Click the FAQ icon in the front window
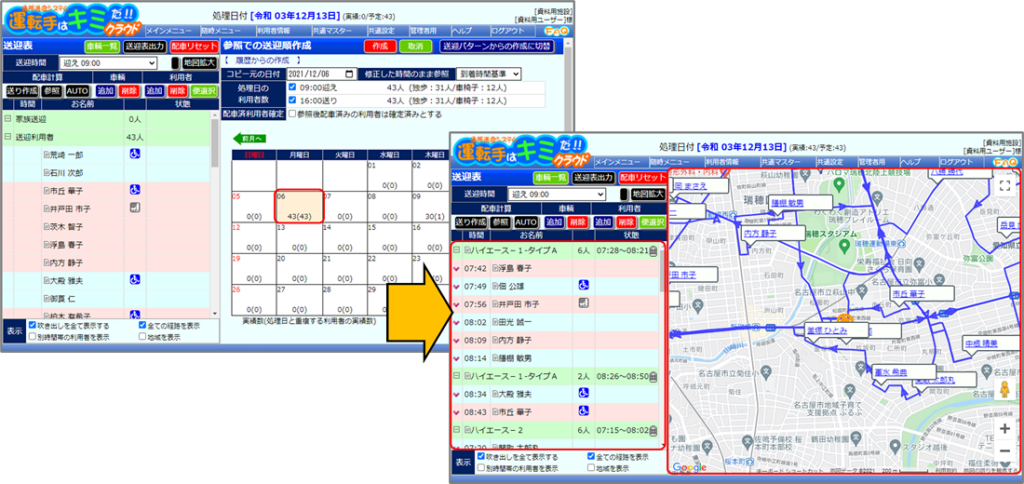Screen dimensions: 1024x484 pyautogui.click(x=1006, y=161)
